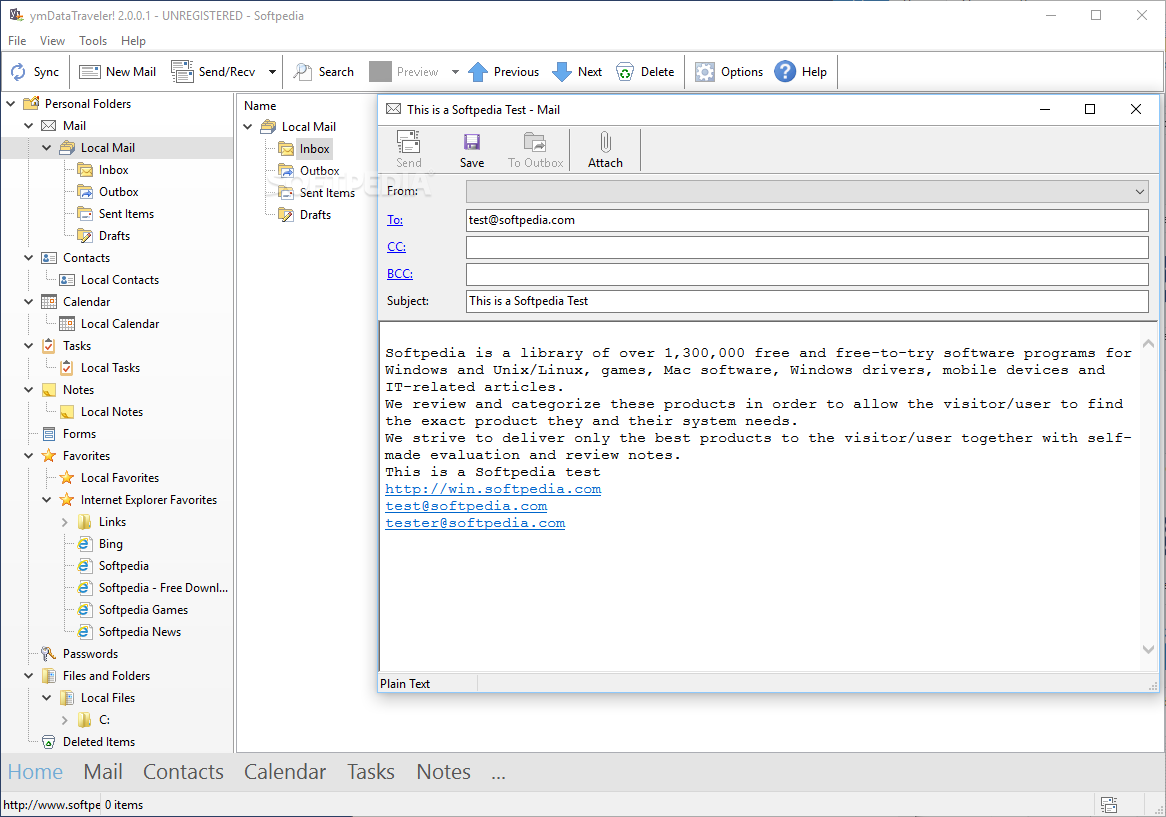Switch to the Mail bottom tab
Viewport: 1166px width, 817px height.
point(103,772)
